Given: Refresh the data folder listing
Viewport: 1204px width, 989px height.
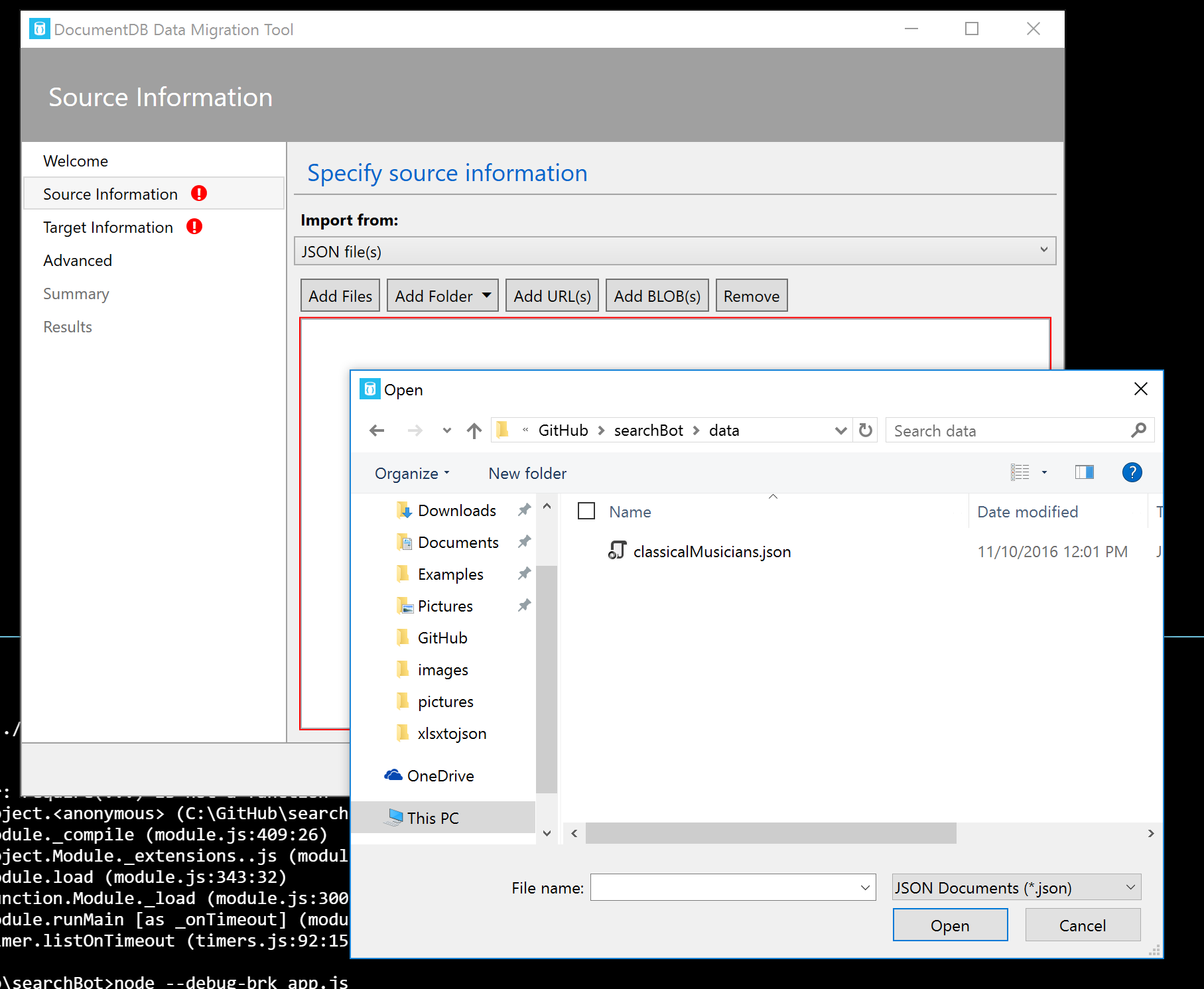Looking at the screenshot, I should [x=866, y=430].
